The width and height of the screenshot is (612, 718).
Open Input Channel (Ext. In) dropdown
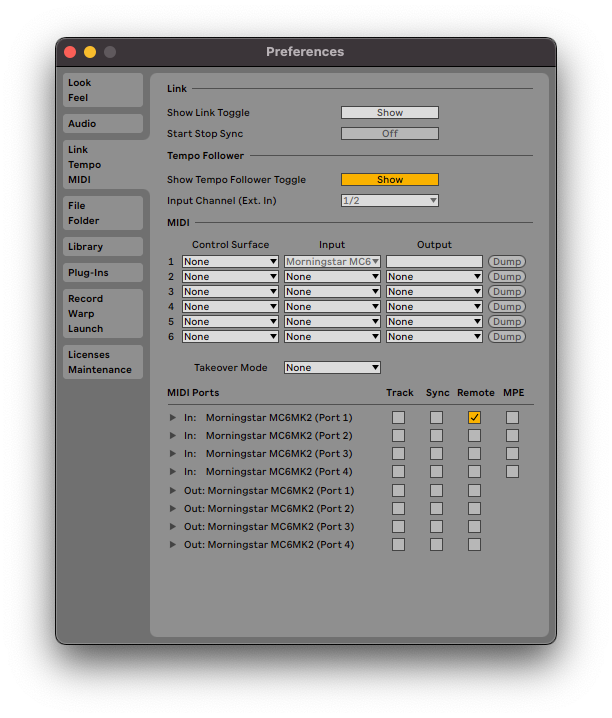pos(389,201)
